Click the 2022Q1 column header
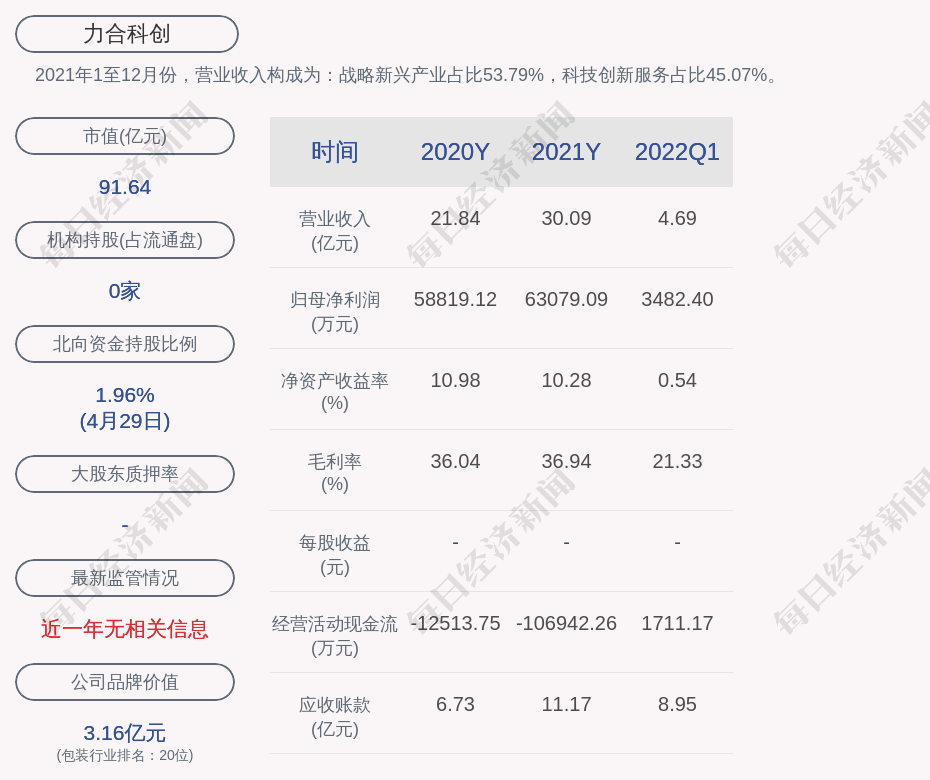The image size is (930, 780). click(677, 152)
